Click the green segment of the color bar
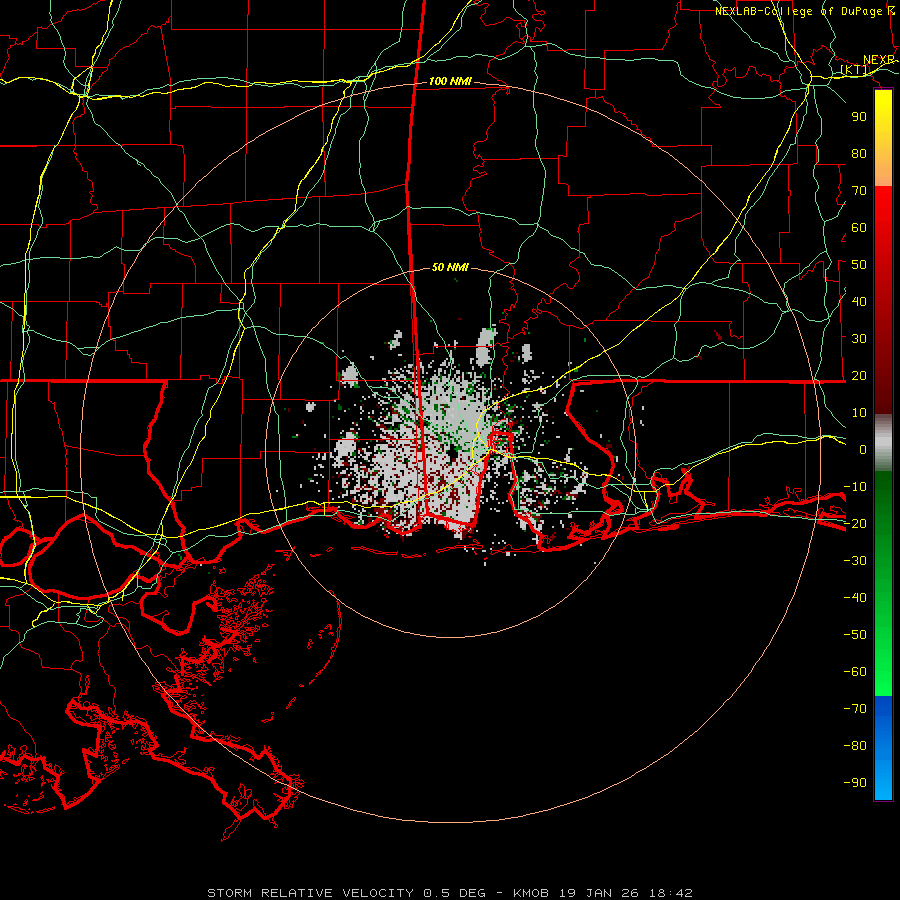This screenshot has height=900, width=900. click(x=883, y=583)
